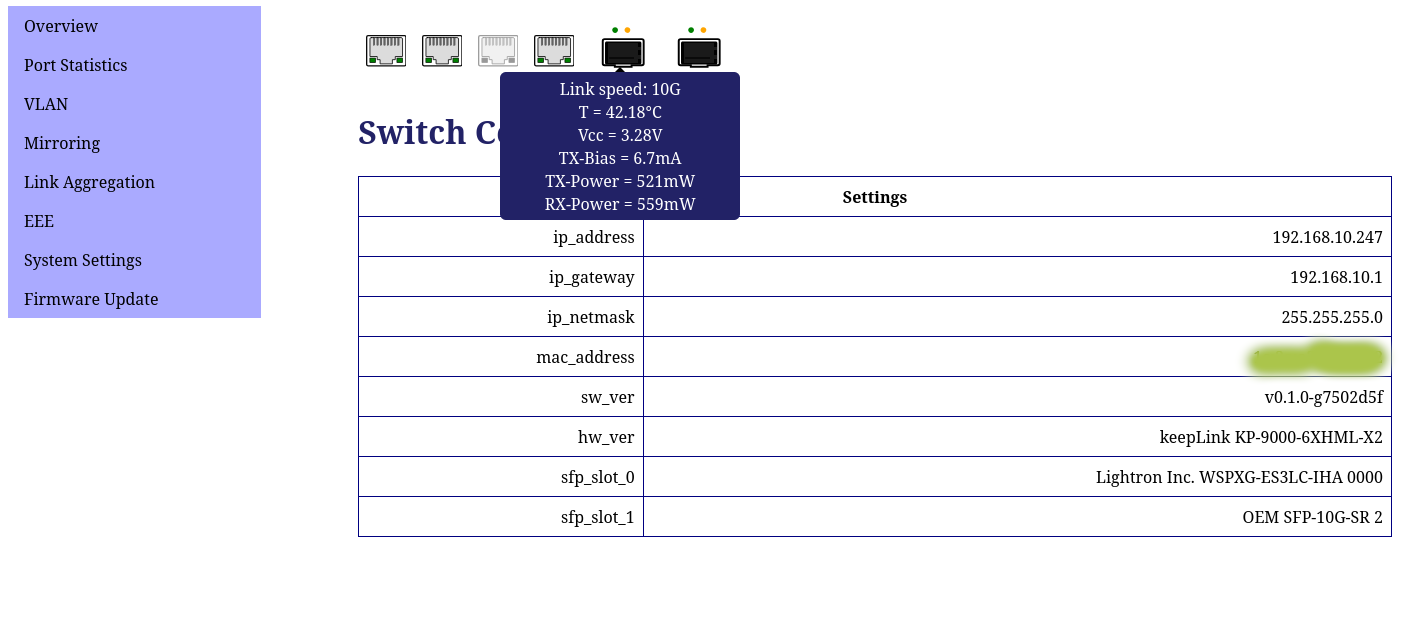Viewport: 1420px width, 623px height.
Task: Click the 'RX-Power = 559mW' tooltip line
Action: pyautogui.click(x=620, y=204)
